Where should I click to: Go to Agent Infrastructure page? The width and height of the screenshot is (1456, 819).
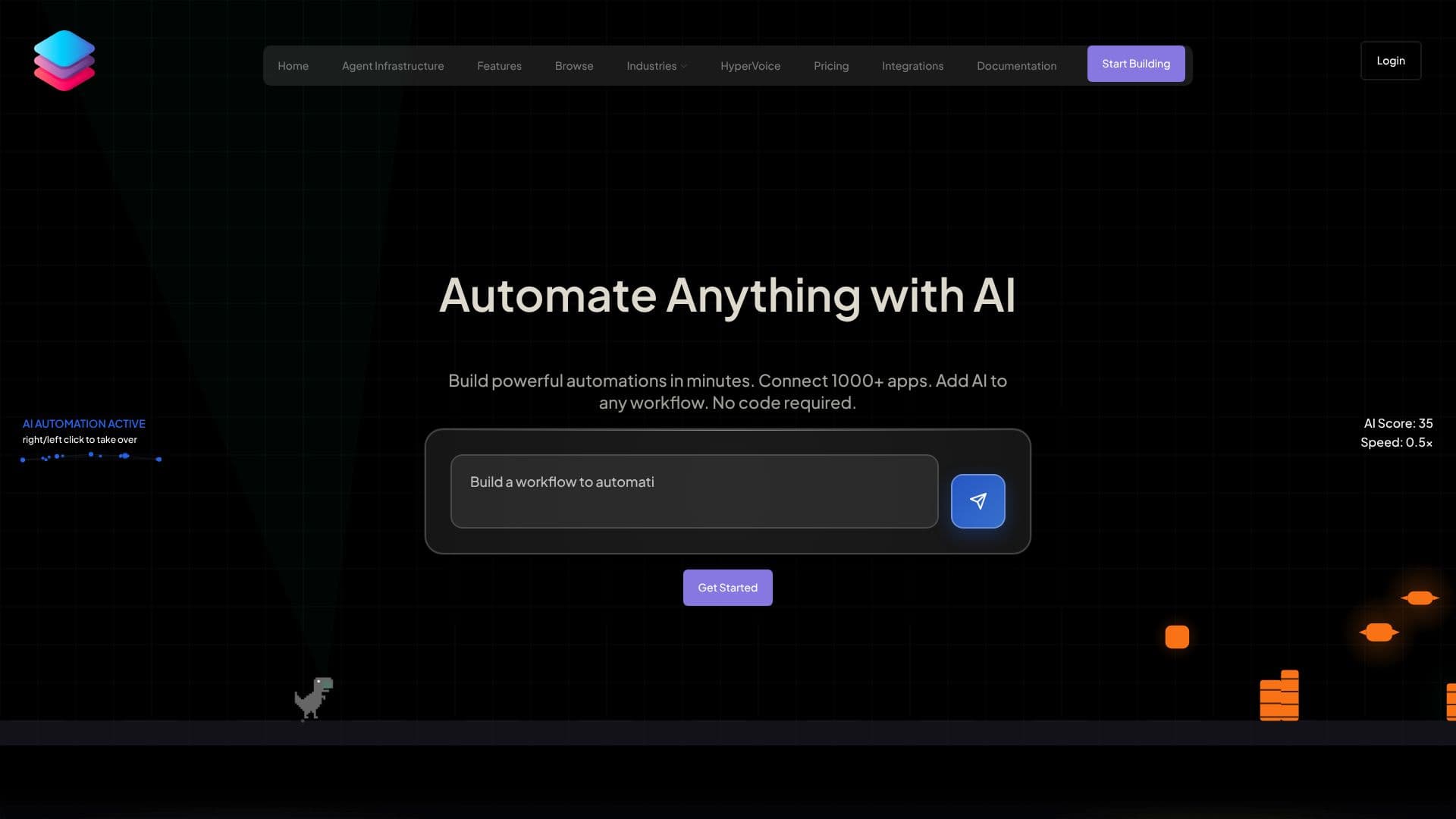pyautogui.click(x=393, y=66)
